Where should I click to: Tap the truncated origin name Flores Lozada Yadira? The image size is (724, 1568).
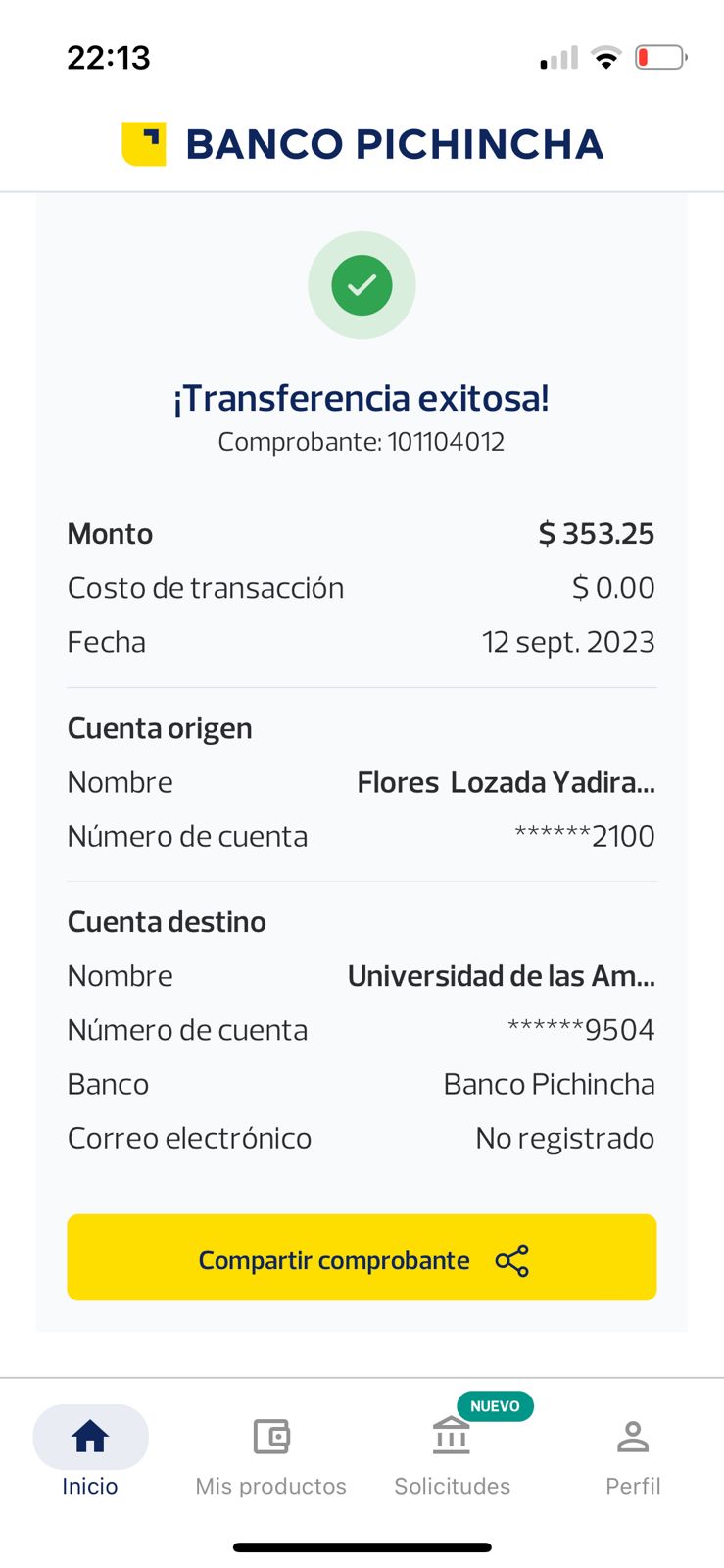pyautogui.click(x=506, y=782)
